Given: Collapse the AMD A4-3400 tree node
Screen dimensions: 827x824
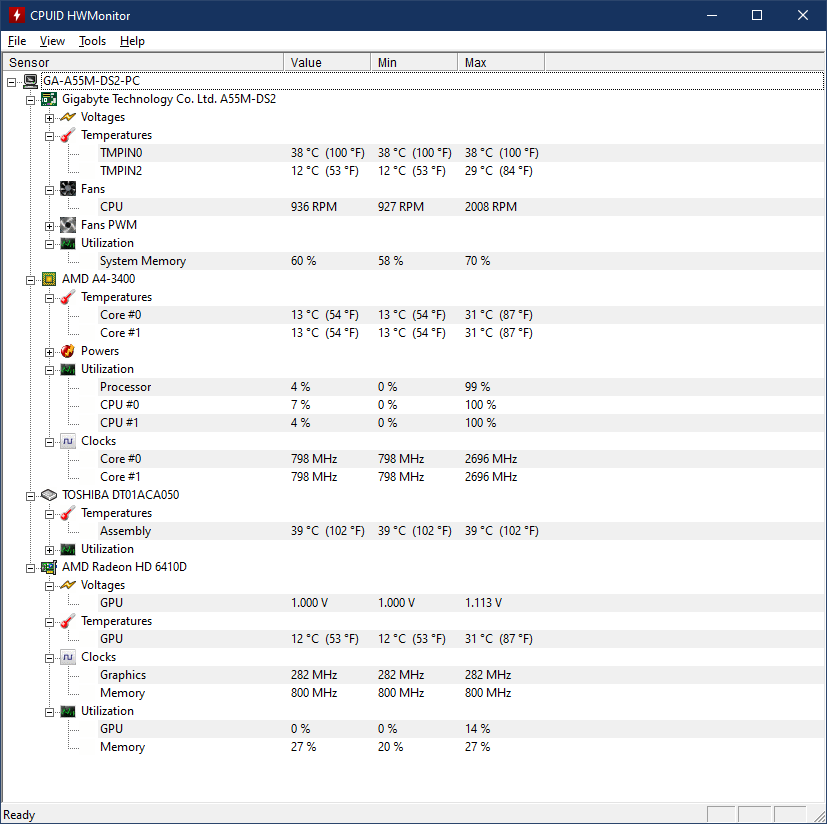Looking at the screenshot, I should pyautogui.click(x=31, y=280).
